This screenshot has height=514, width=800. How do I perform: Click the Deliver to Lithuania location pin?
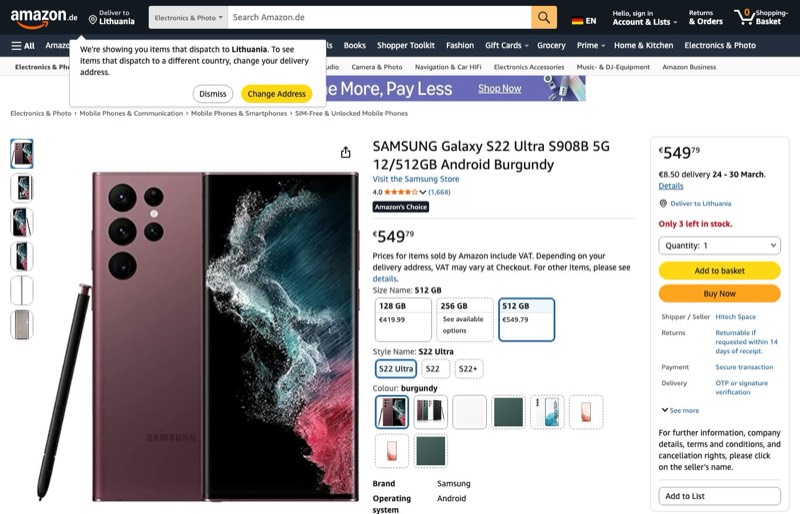click(93, 18)
